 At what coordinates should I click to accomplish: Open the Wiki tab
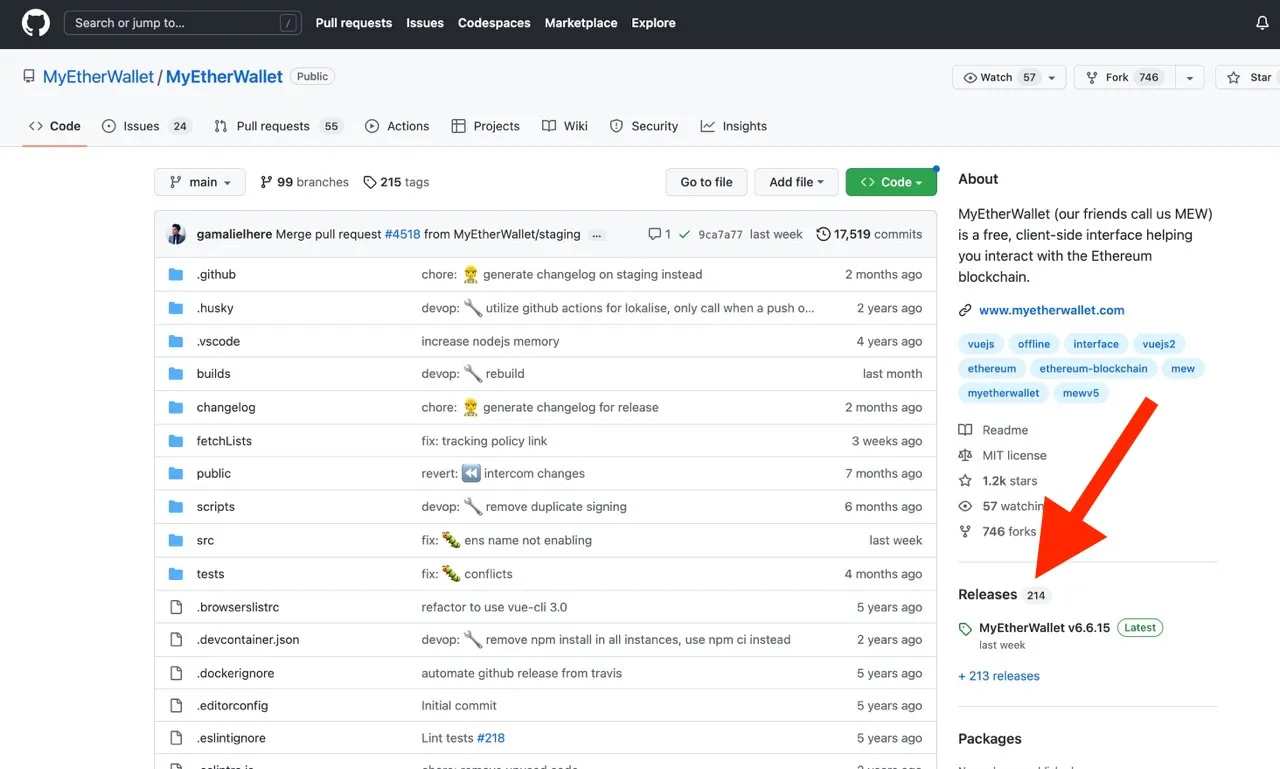click(x=565, y=126)
